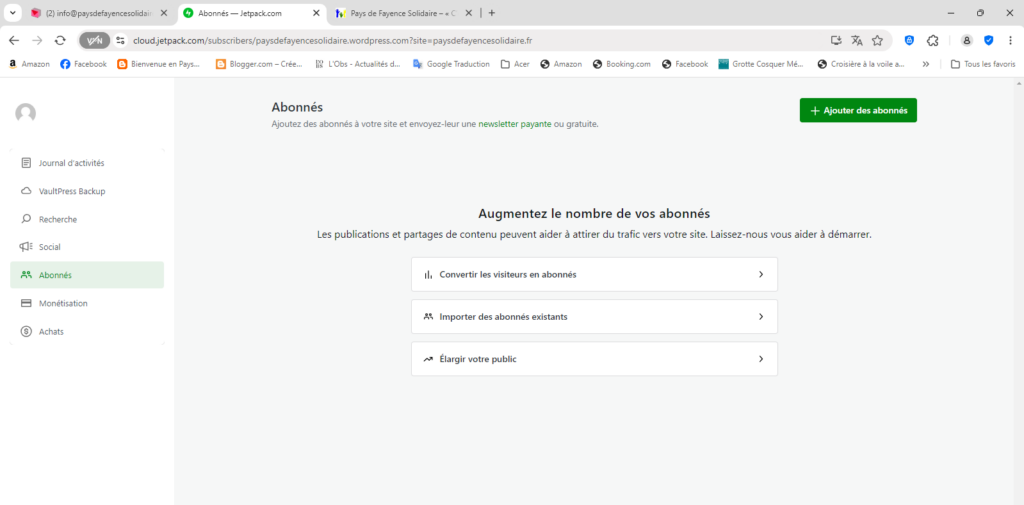Click Ajouter des abonnés button
This screenshot has height=505, width=1024.
pos(858,110)
